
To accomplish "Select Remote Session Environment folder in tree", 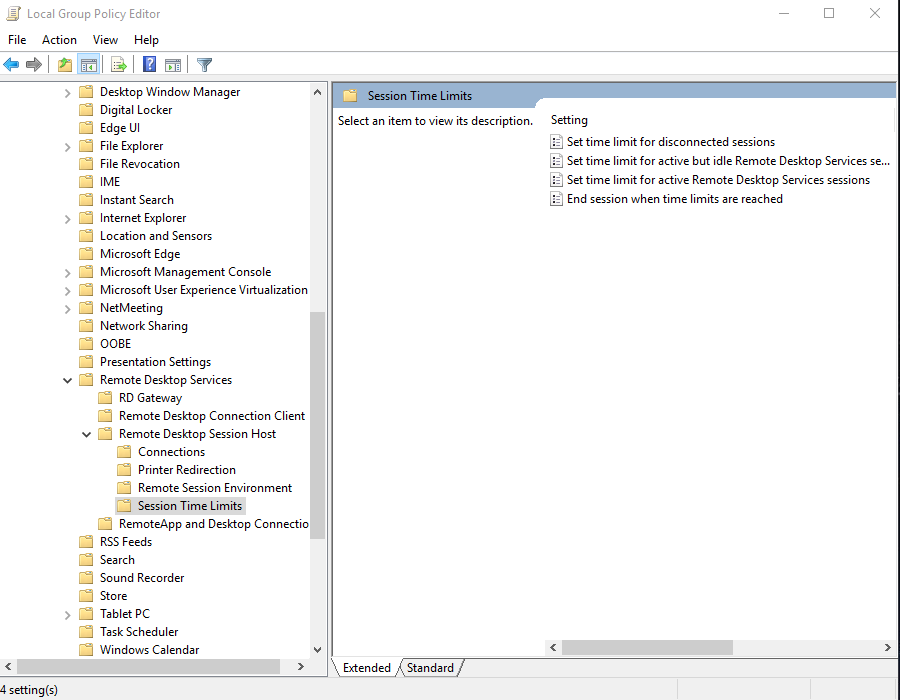I will click(215, 488).
